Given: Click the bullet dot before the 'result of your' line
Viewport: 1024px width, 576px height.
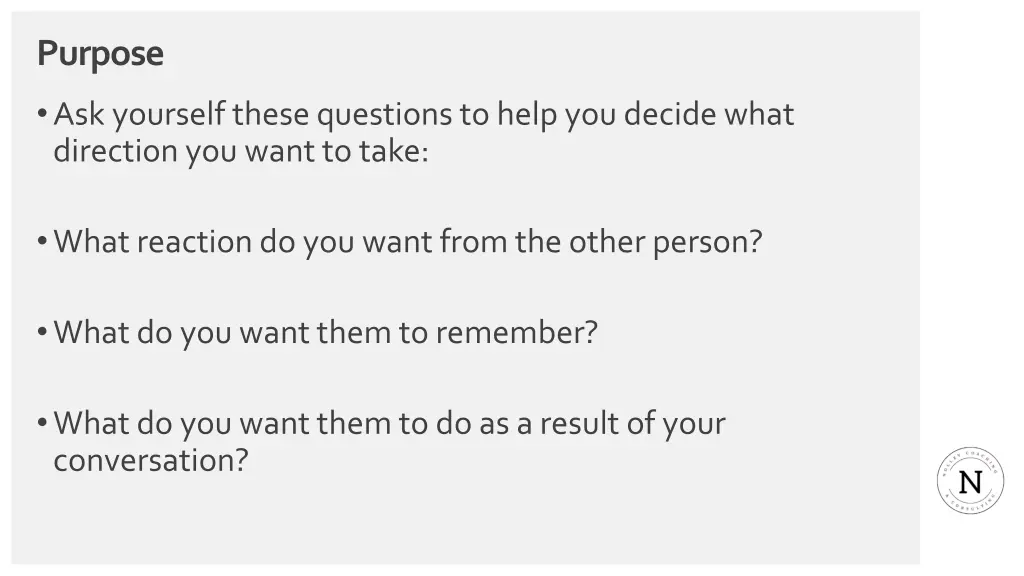Looking at the screenshot, I should pos(42,423).
